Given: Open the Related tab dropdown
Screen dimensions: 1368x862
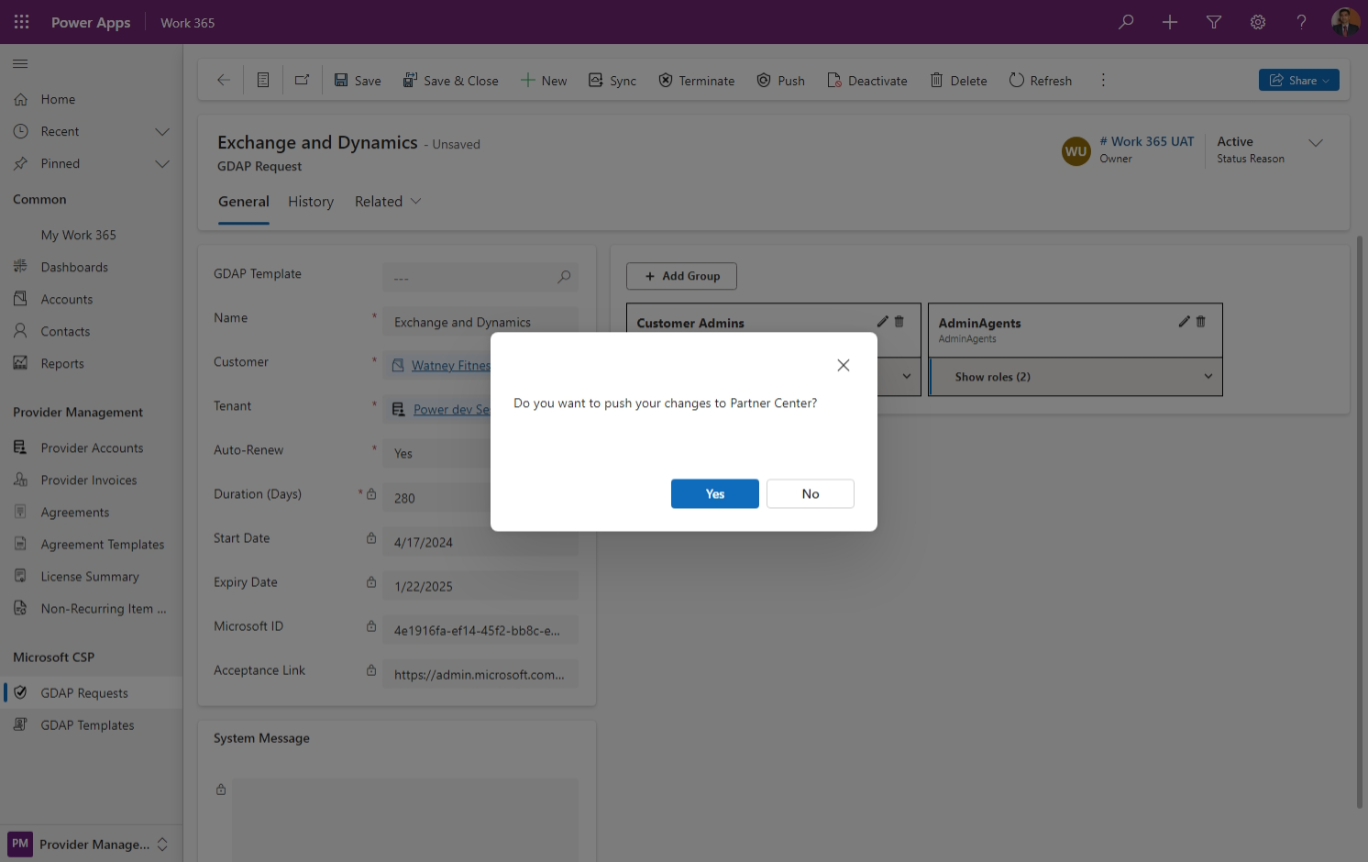Looking at the screenshot, I should [388, 201].
